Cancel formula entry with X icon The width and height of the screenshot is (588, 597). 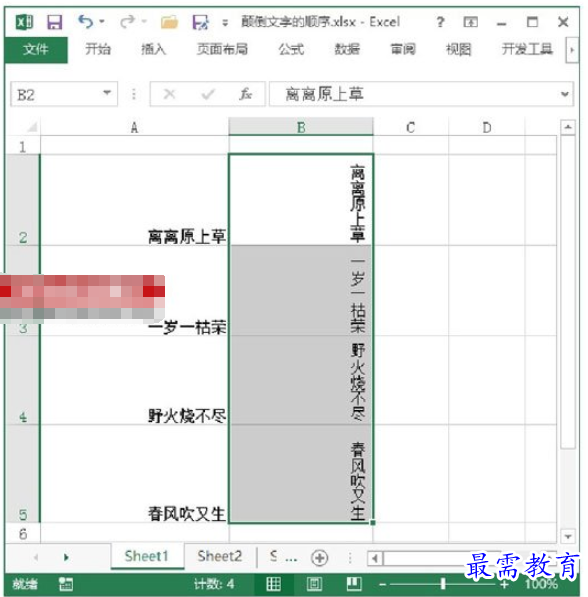pos(169,94)
